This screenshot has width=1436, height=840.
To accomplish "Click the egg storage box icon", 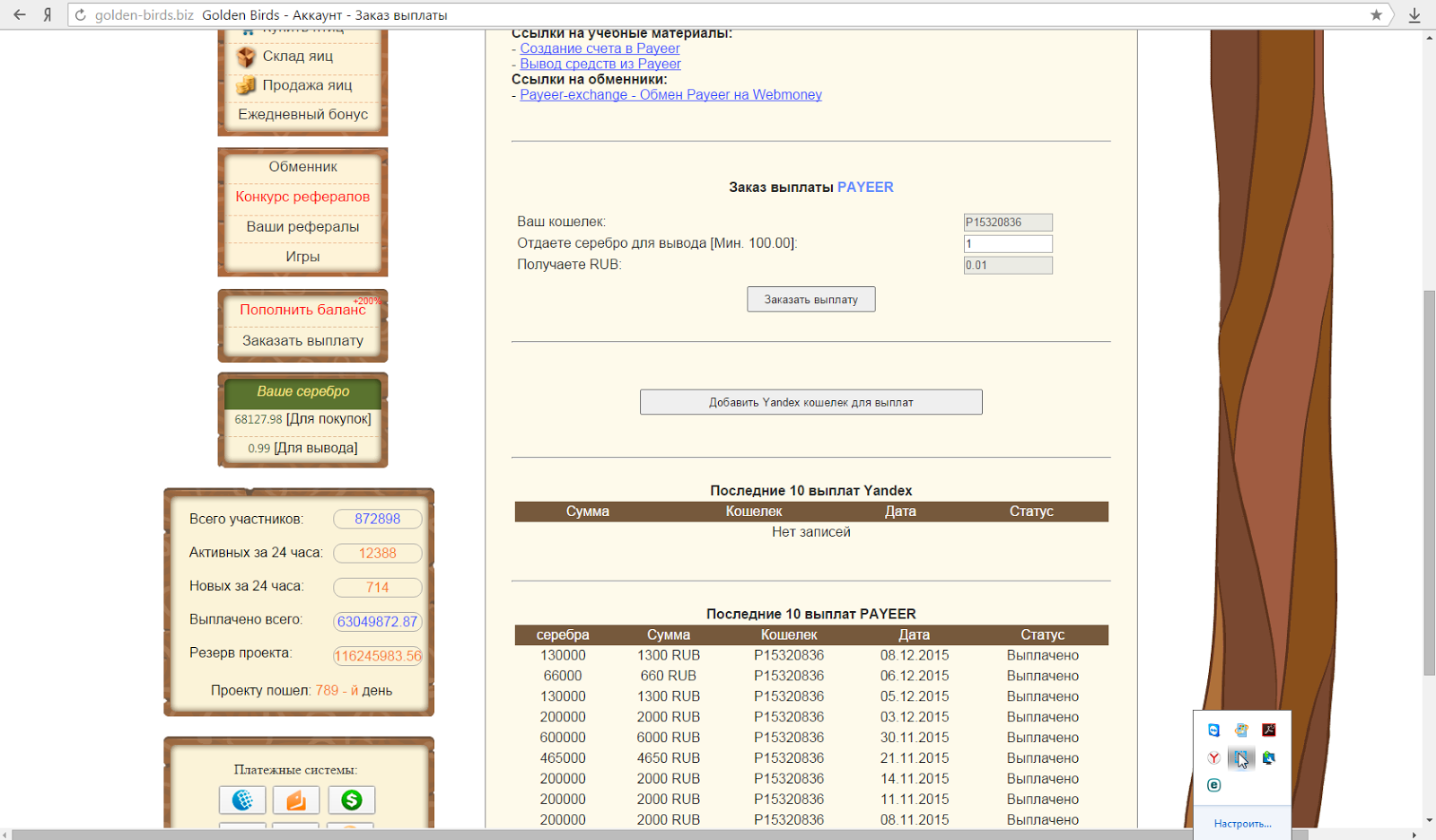I will [x=246, y=57].
